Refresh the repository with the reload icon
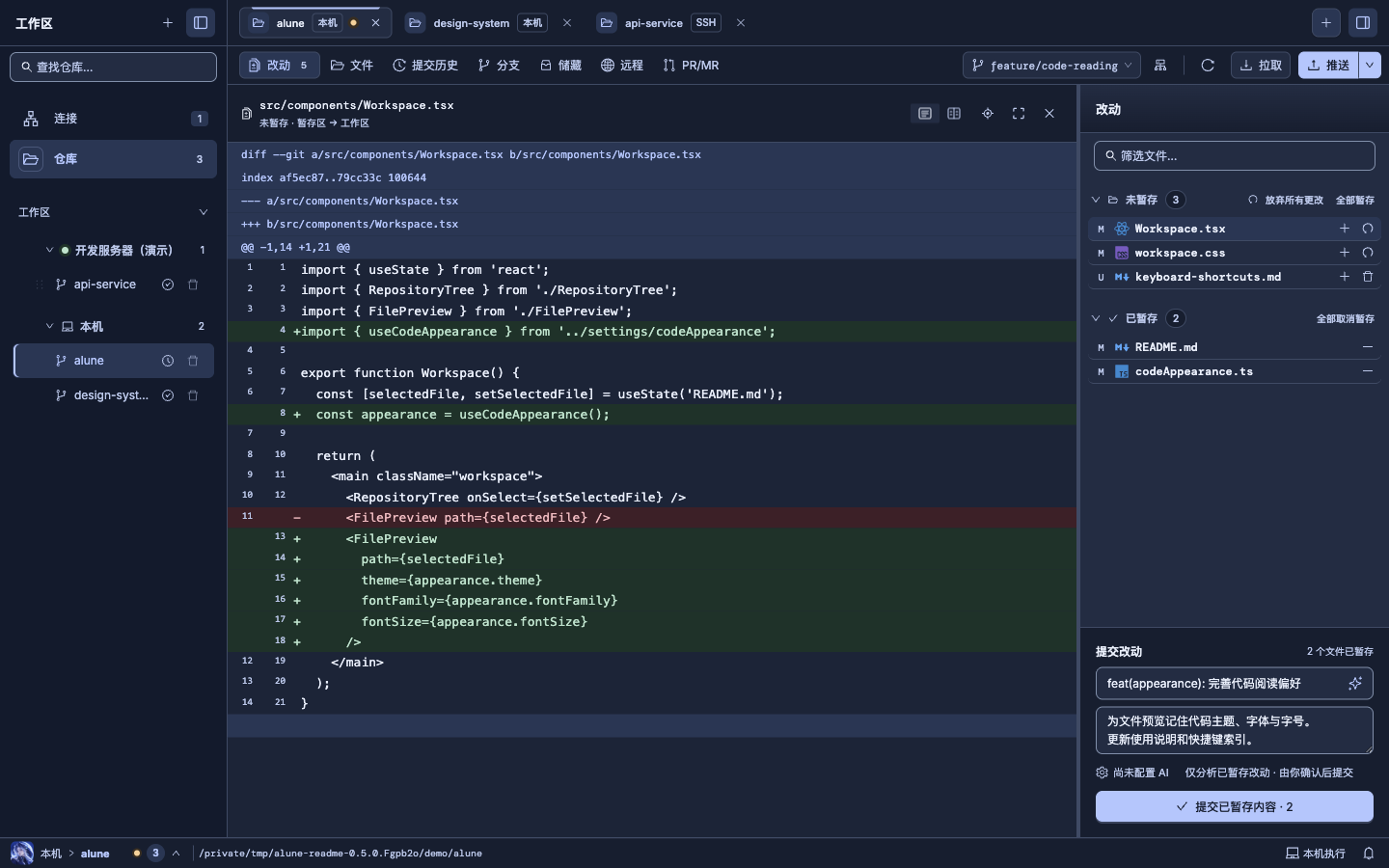This screenshot has width=1389, height=868. click(x=1208, y=66)
